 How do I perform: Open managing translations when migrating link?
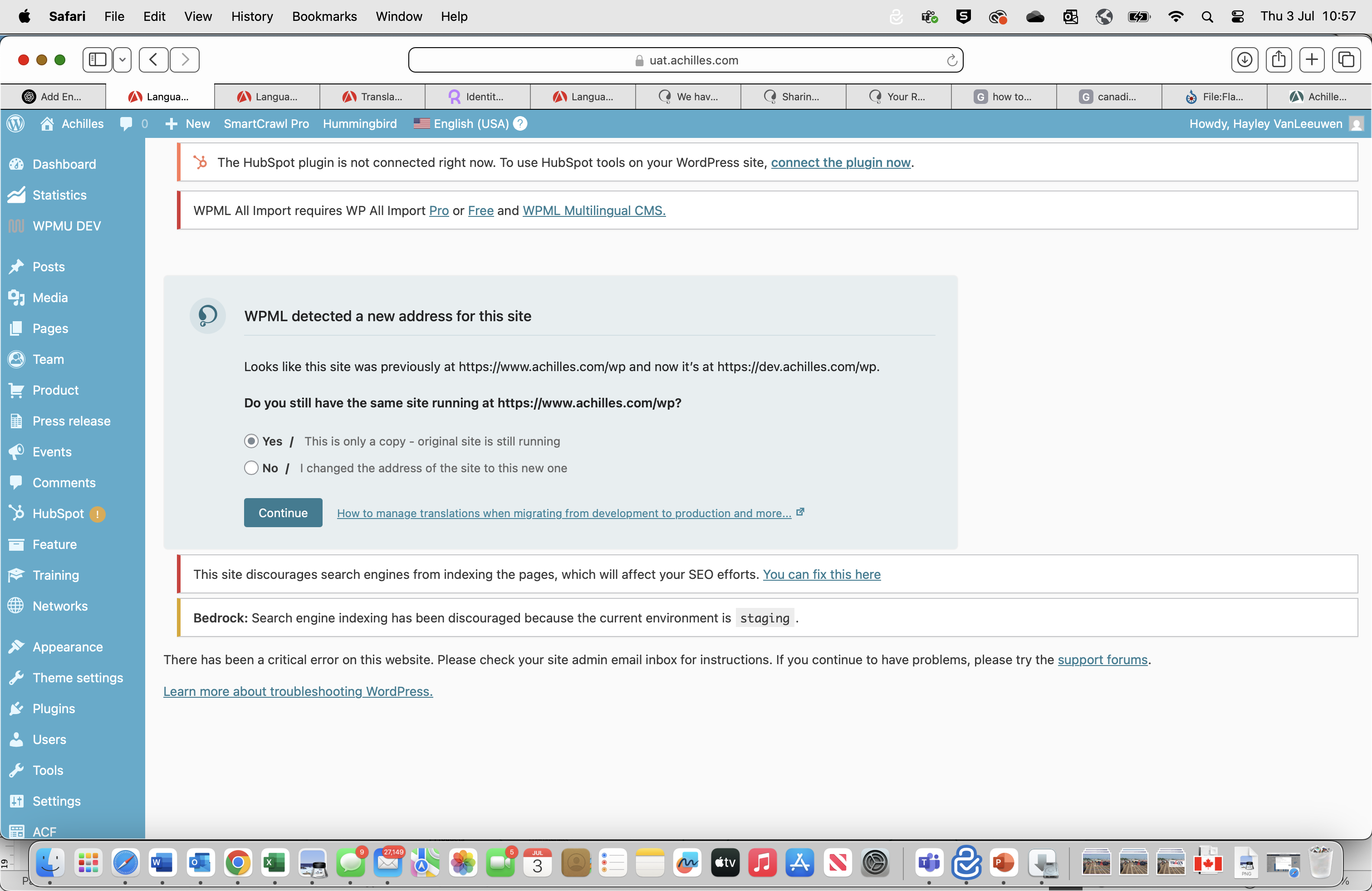[x=564, y=513]
